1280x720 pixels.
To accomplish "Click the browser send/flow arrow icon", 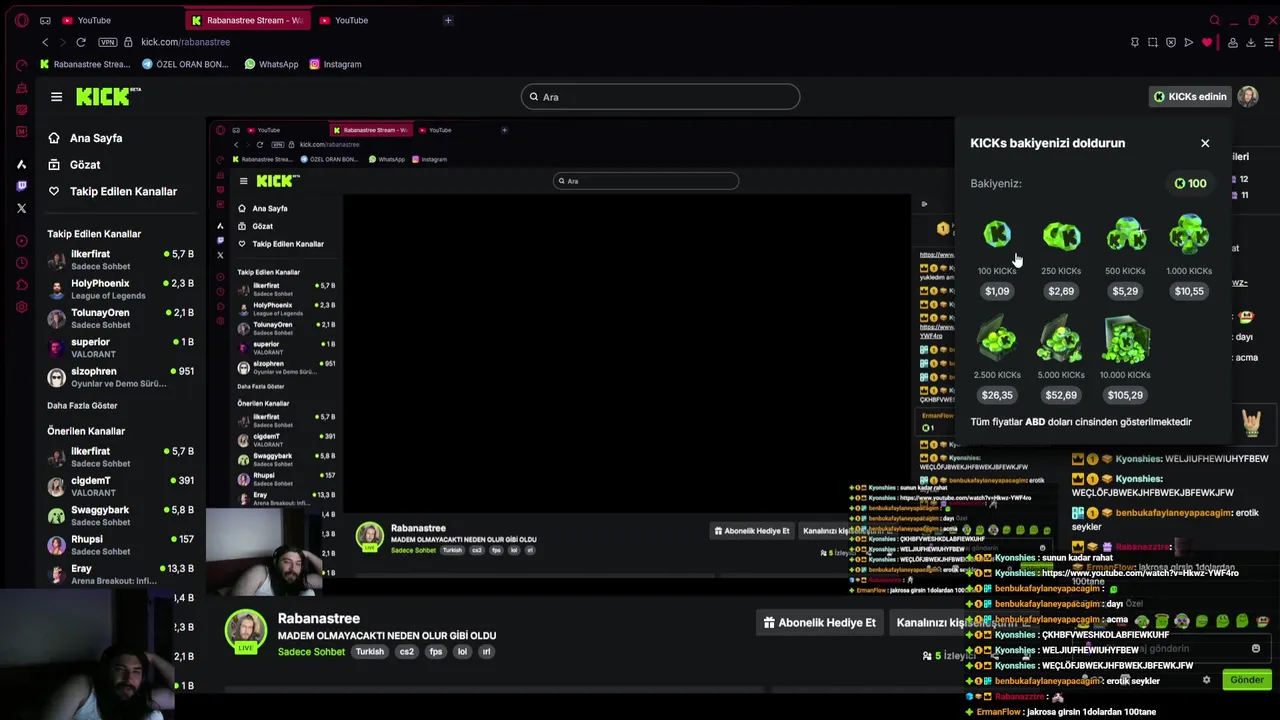I will click(x=1189, y=42).
